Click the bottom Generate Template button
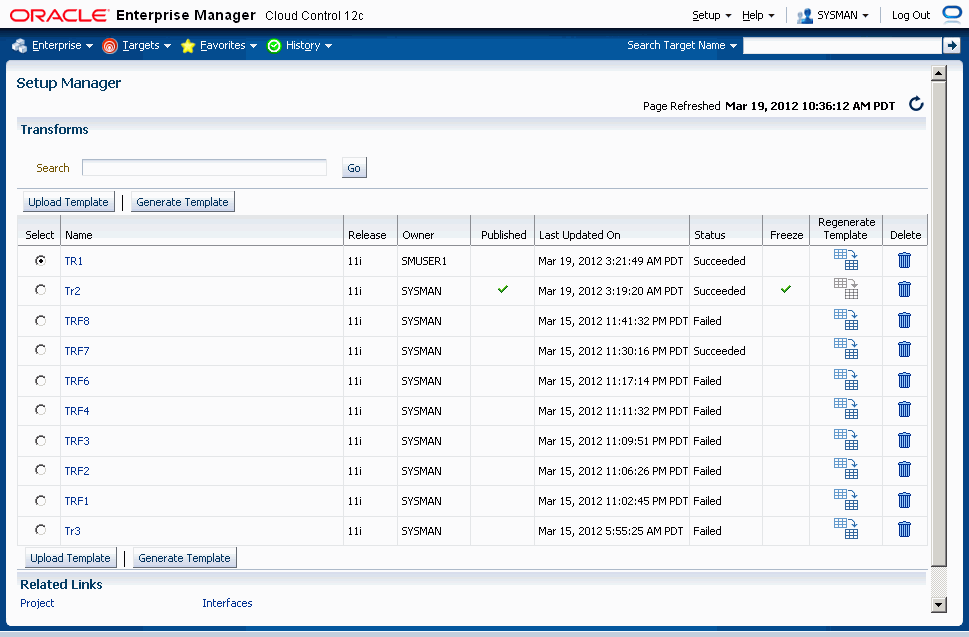969x637 pixels. click(184, 558)
